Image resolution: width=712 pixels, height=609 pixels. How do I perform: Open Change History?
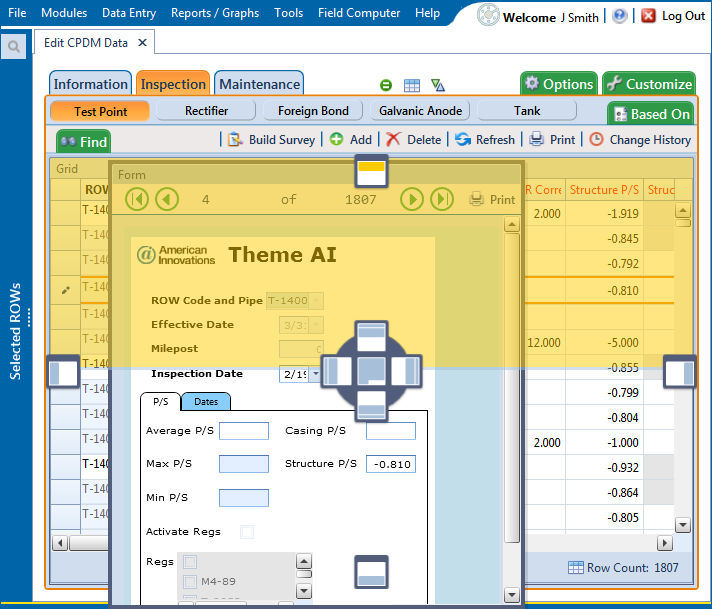[x=640, y=139]
